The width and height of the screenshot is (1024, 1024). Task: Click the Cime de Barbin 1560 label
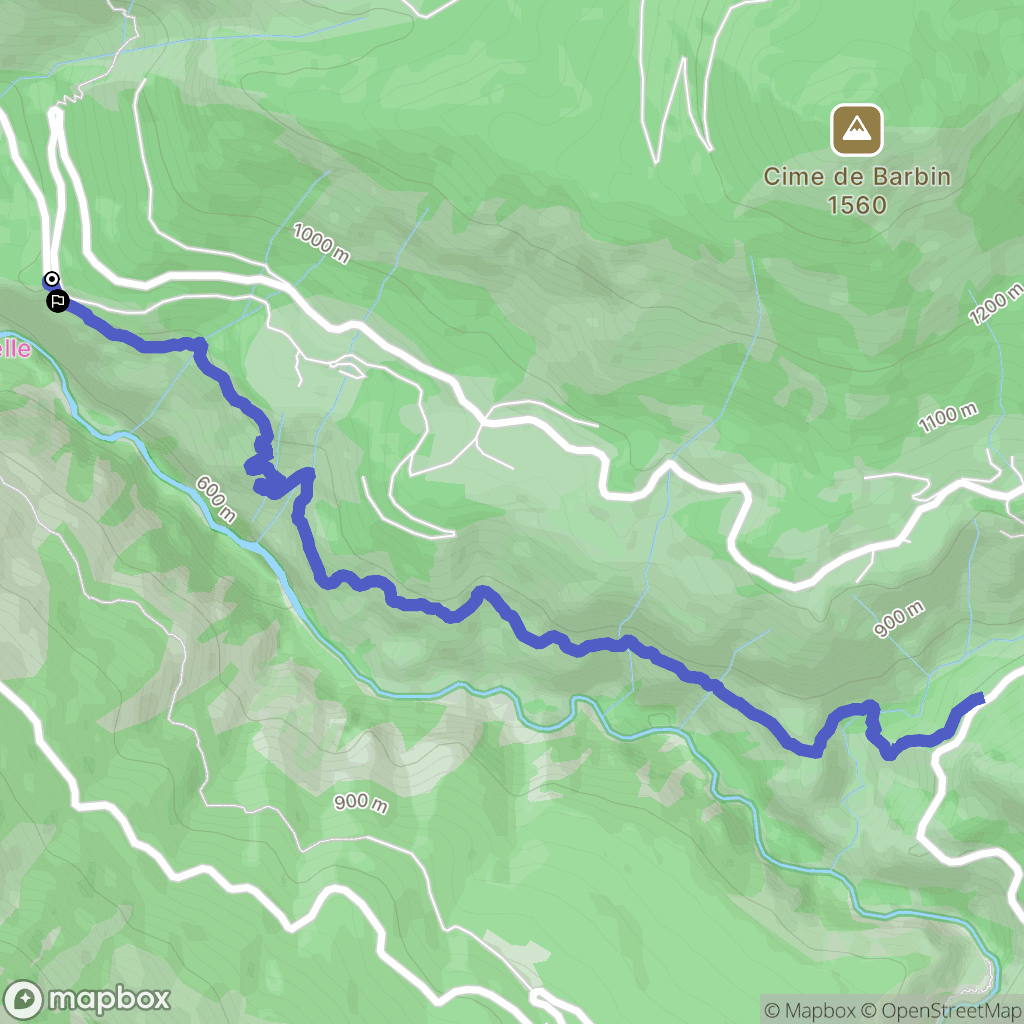857,190
